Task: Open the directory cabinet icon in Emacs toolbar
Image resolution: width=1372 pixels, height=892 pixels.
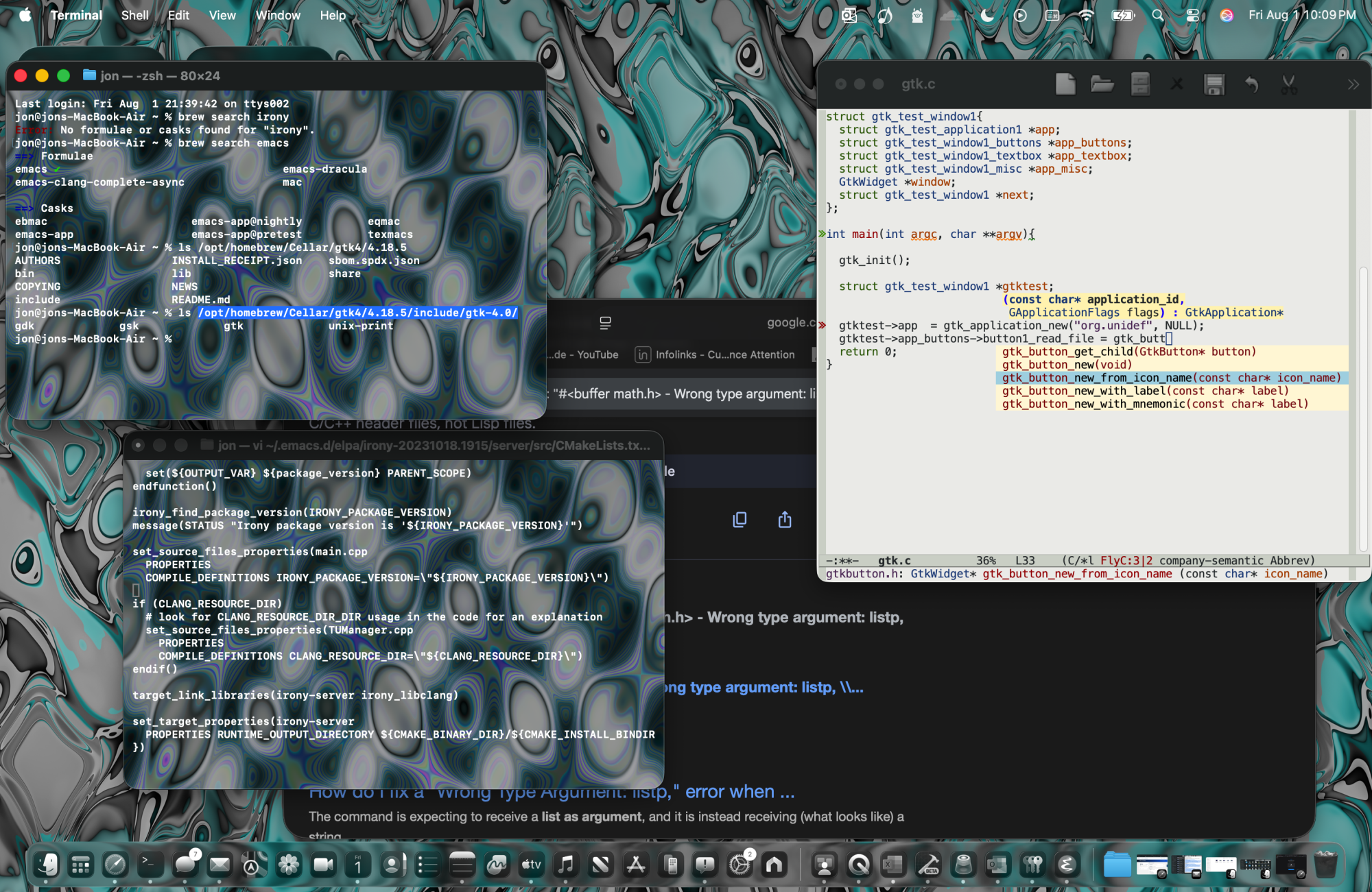Action: [1140, 84]
